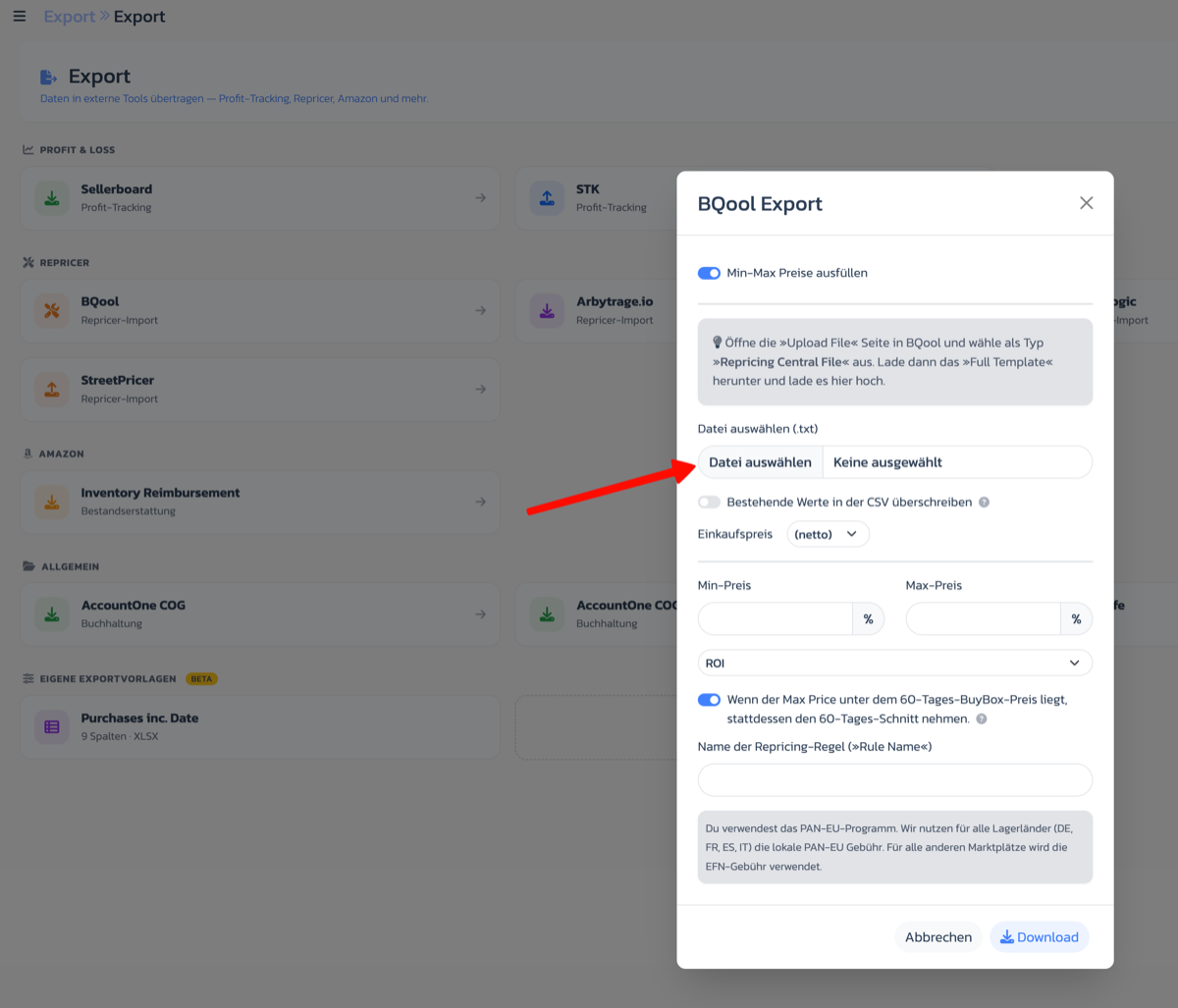The width and height of the screenshot is (1178, 1008).
Task: Click the "9 Spalten · XLSX" text
Action: click(x=120, y=736)
